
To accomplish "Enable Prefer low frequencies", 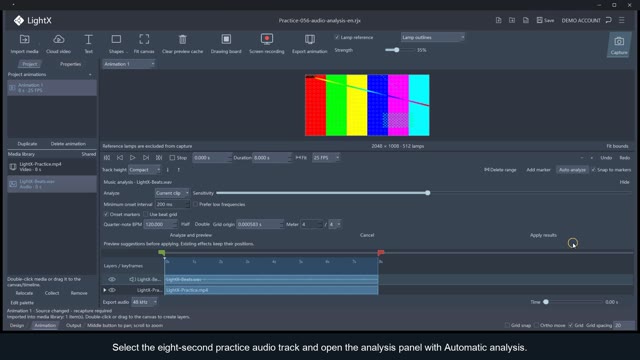I will tap(195, 204).
